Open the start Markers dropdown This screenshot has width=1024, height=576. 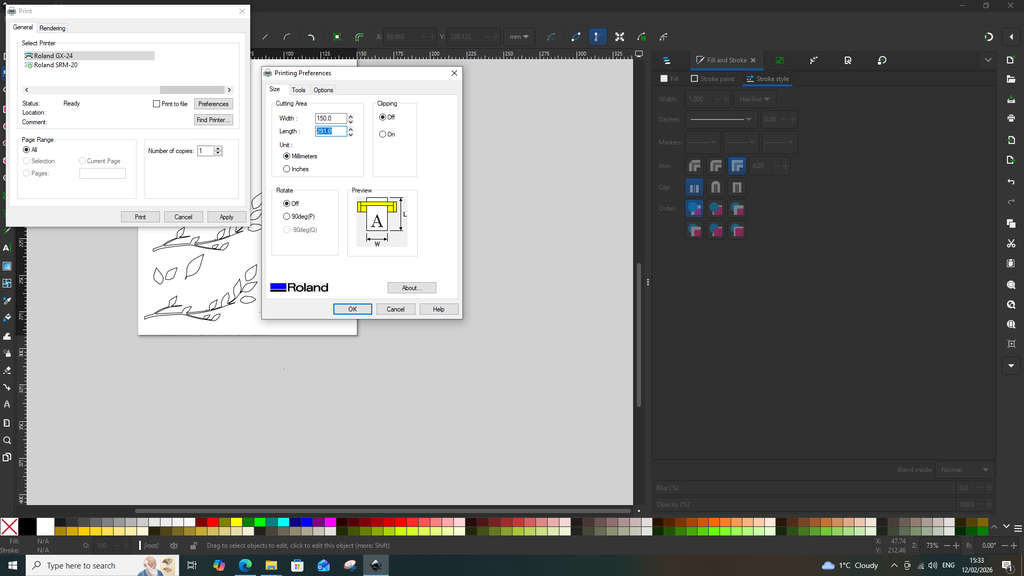coord(703,142)
